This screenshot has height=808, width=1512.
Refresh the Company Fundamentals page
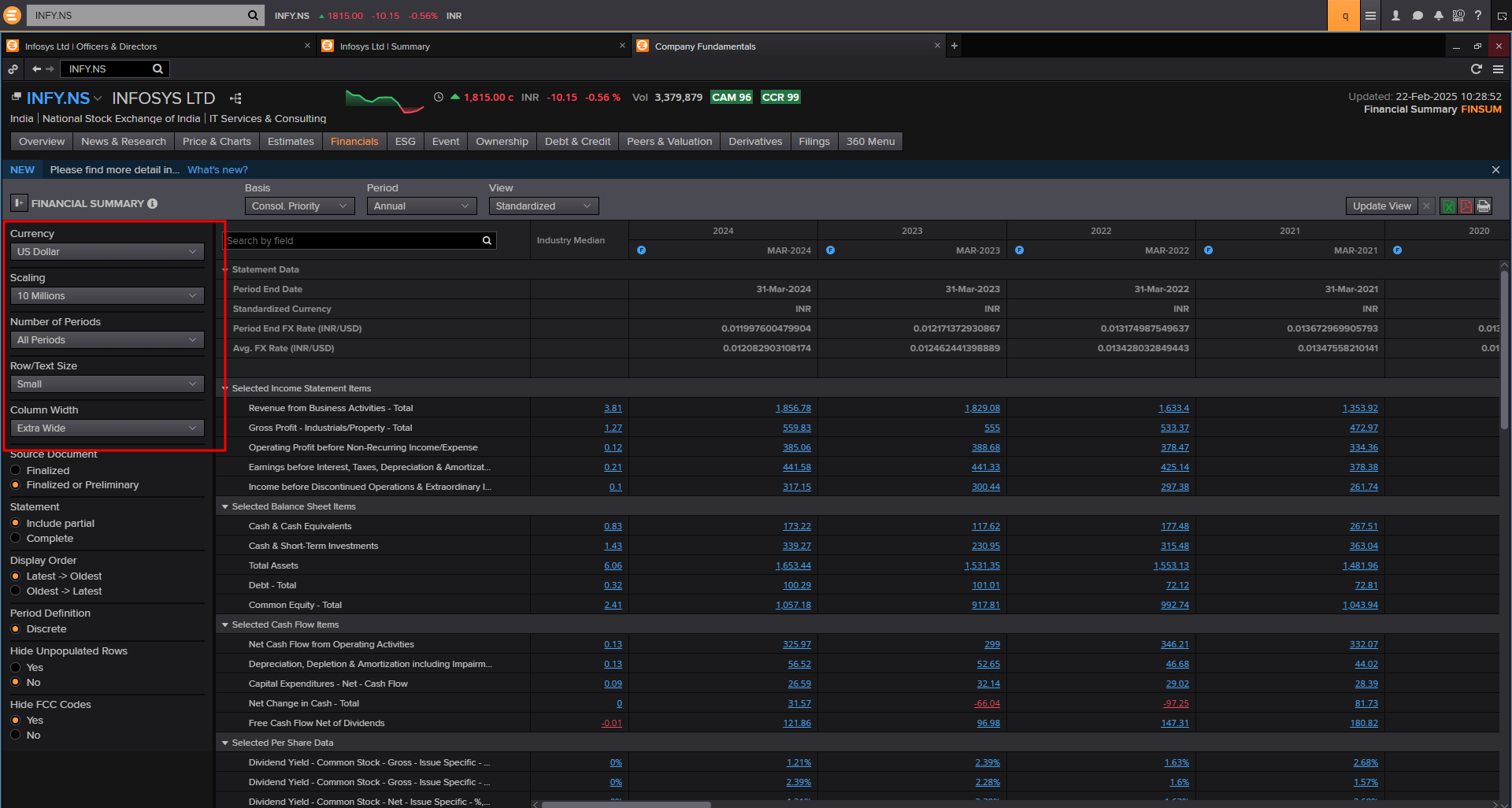(1476, 69)
